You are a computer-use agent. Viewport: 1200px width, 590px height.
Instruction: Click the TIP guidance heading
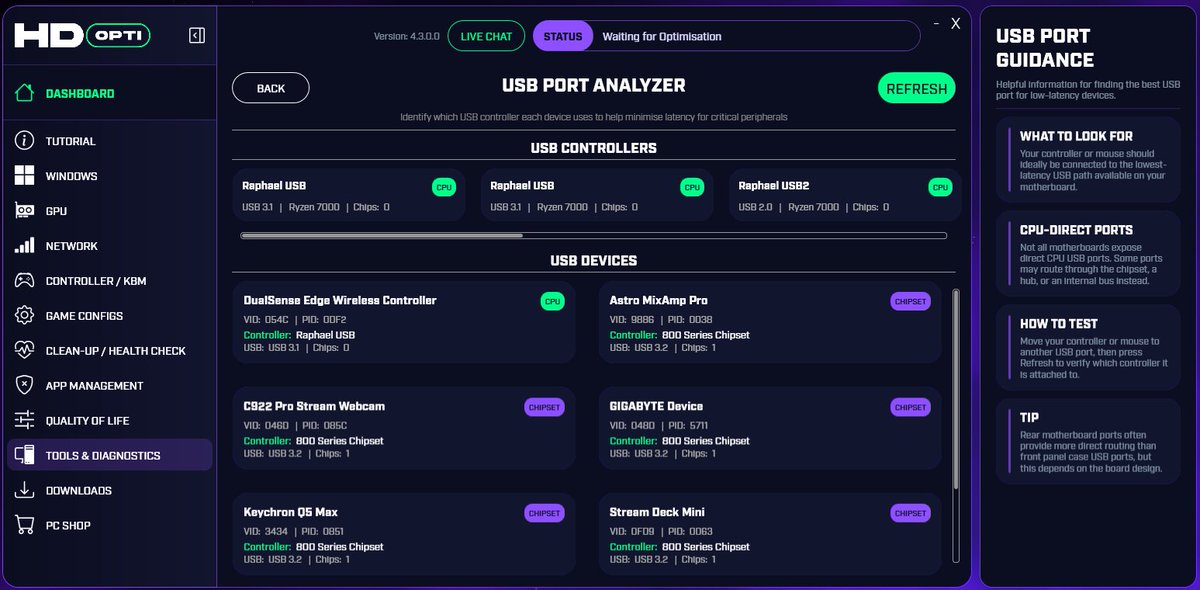pyautogui.click(x=1029, y=418)
